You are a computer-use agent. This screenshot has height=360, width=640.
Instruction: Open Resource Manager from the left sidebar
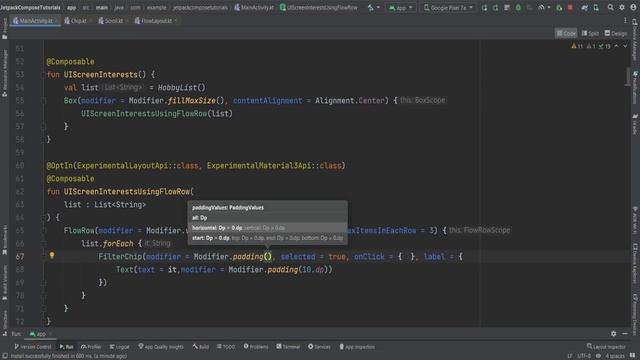(4, 73)
